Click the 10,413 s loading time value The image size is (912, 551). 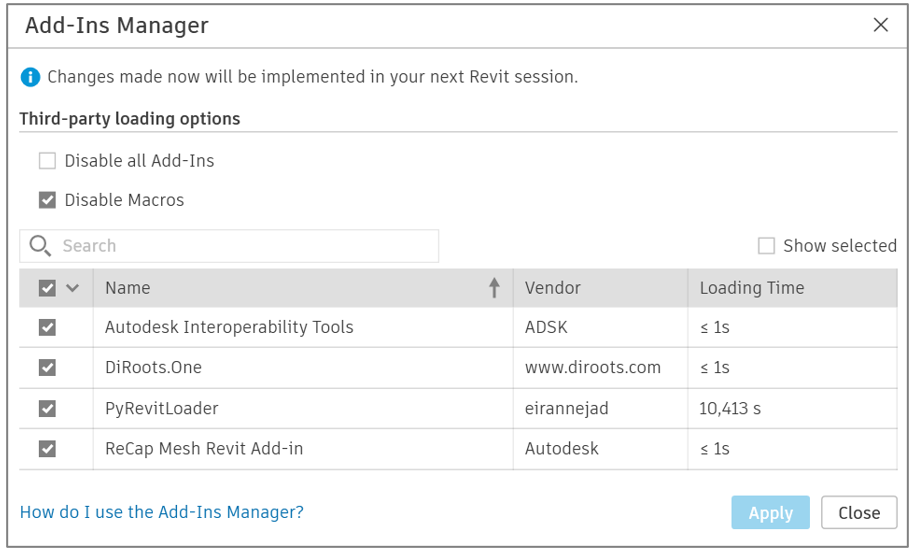click(730, 408)
